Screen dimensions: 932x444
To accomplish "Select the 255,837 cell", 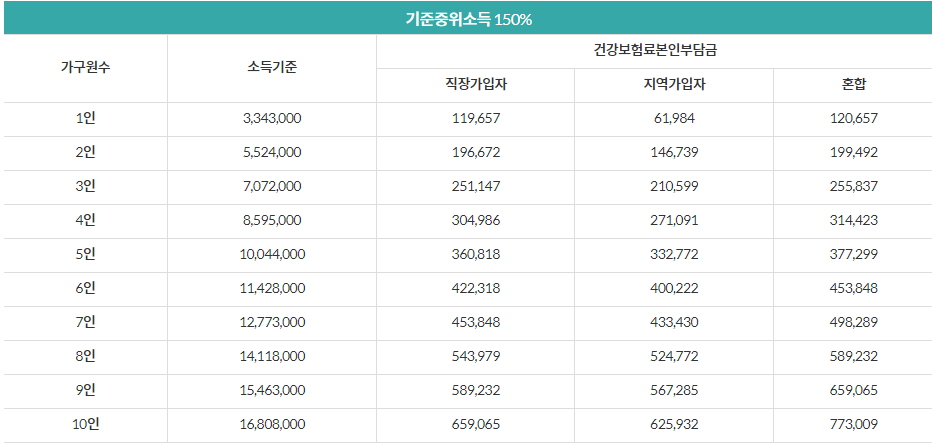I will (854, 186).
